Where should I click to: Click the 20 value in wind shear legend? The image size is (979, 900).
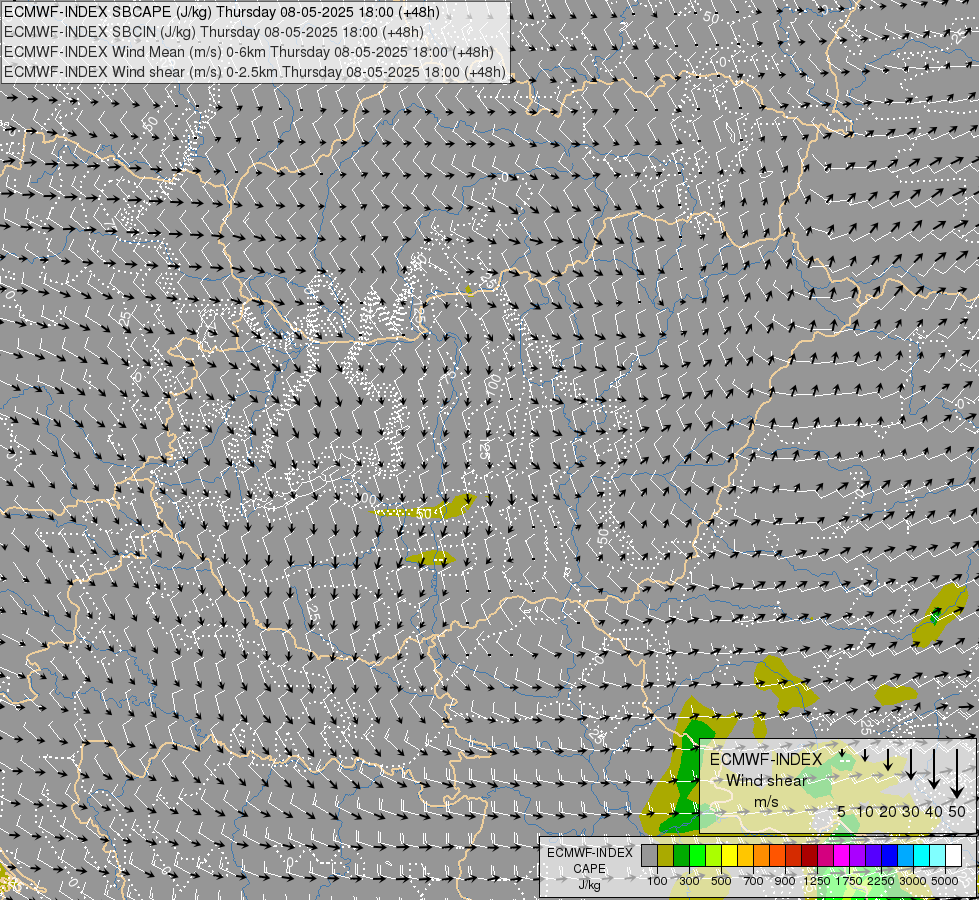point(888,811)
